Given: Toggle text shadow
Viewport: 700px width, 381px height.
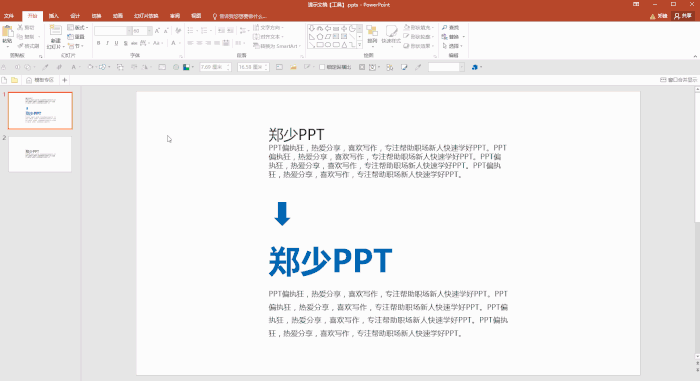Looking at the screenshot, I should click(125, 43).
